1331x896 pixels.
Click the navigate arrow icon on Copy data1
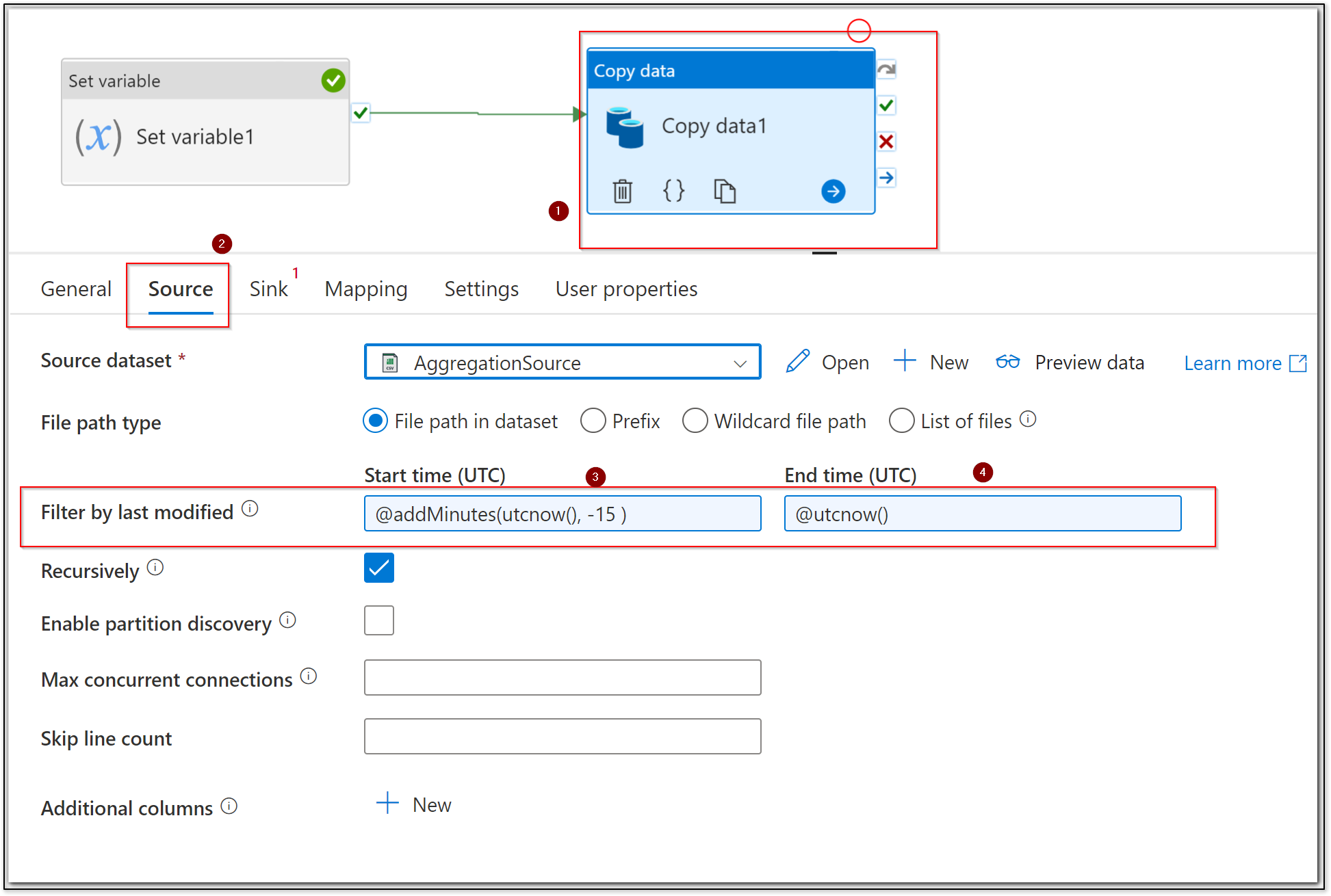click(833, 190)
